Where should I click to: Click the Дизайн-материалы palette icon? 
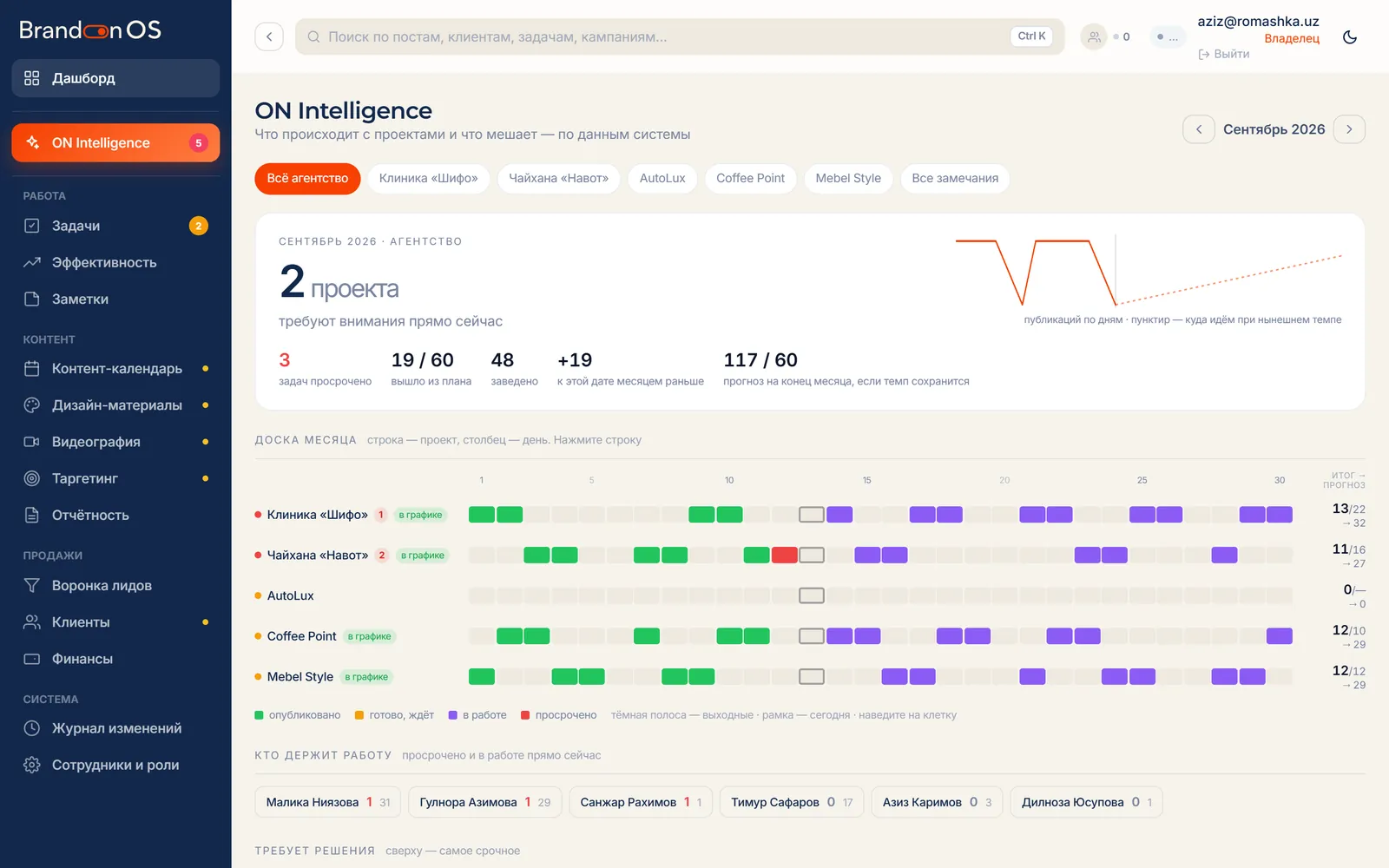pos(32,405)
